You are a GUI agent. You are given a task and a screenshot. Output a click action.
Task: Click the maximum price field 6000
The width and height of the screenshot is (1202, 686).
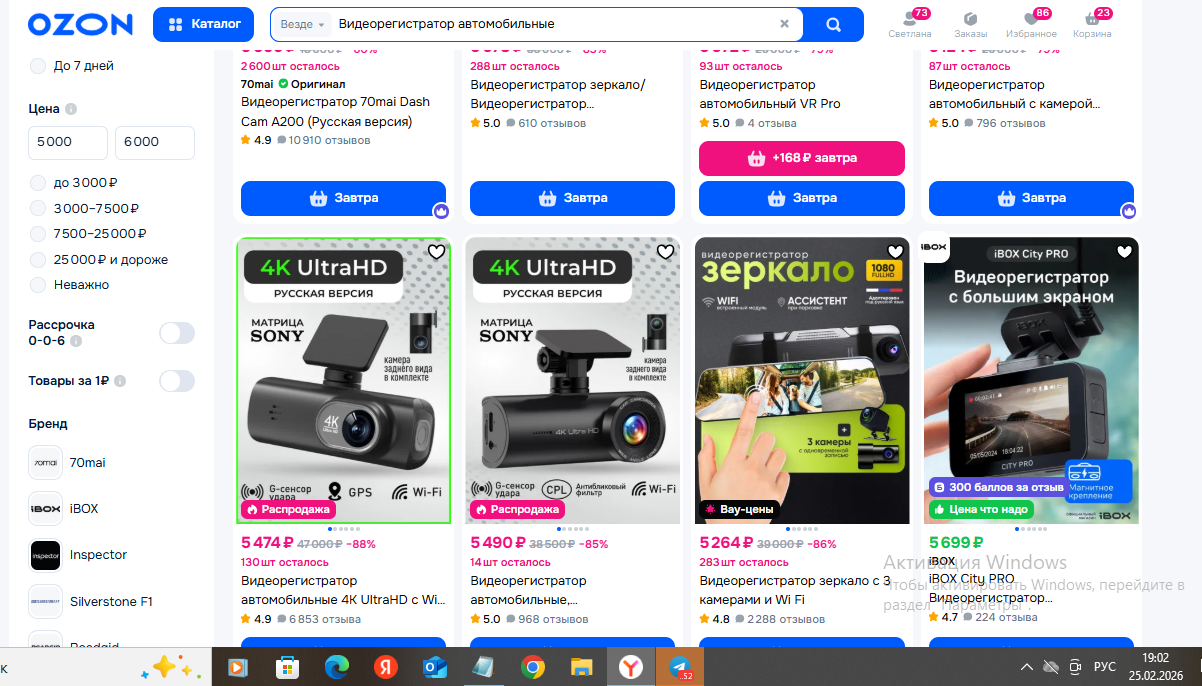pos(155,142)
